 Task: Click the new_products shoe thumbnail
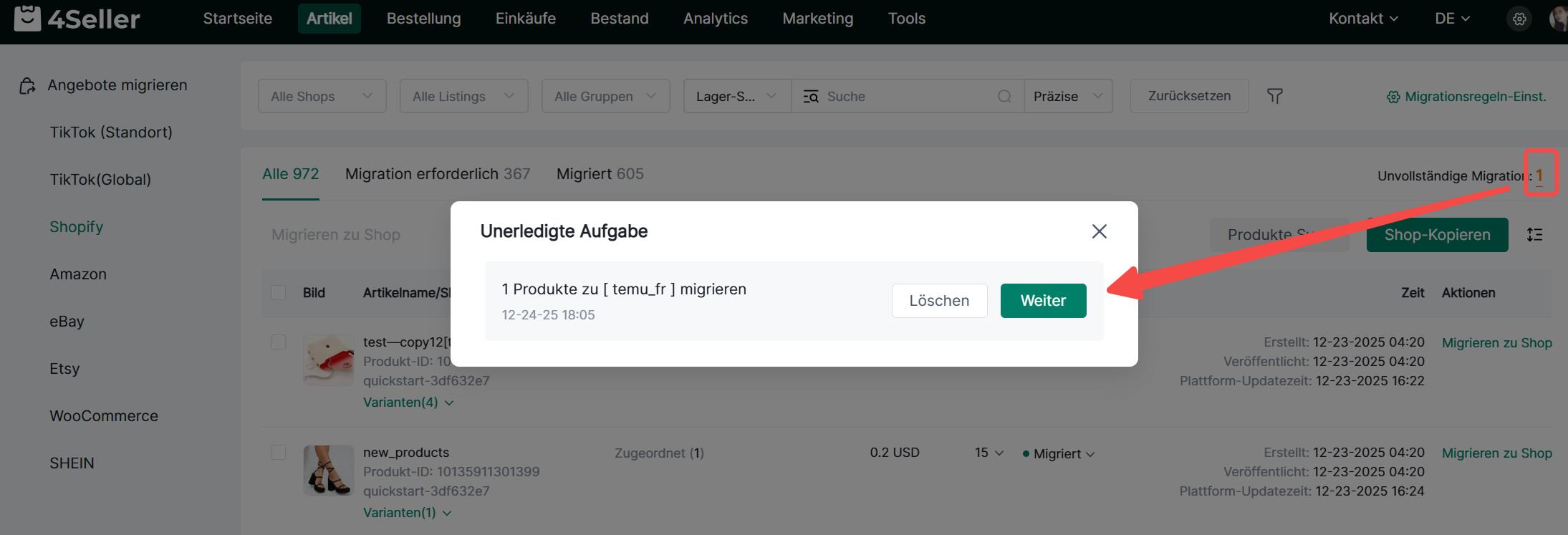click(x=329, y=471)
